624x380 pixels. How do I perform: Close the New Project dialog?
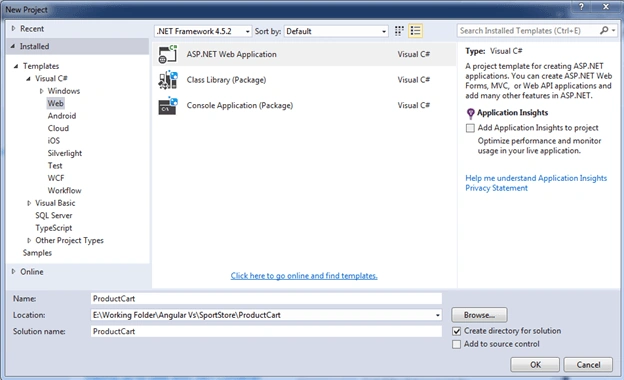[x=606, y=7]
